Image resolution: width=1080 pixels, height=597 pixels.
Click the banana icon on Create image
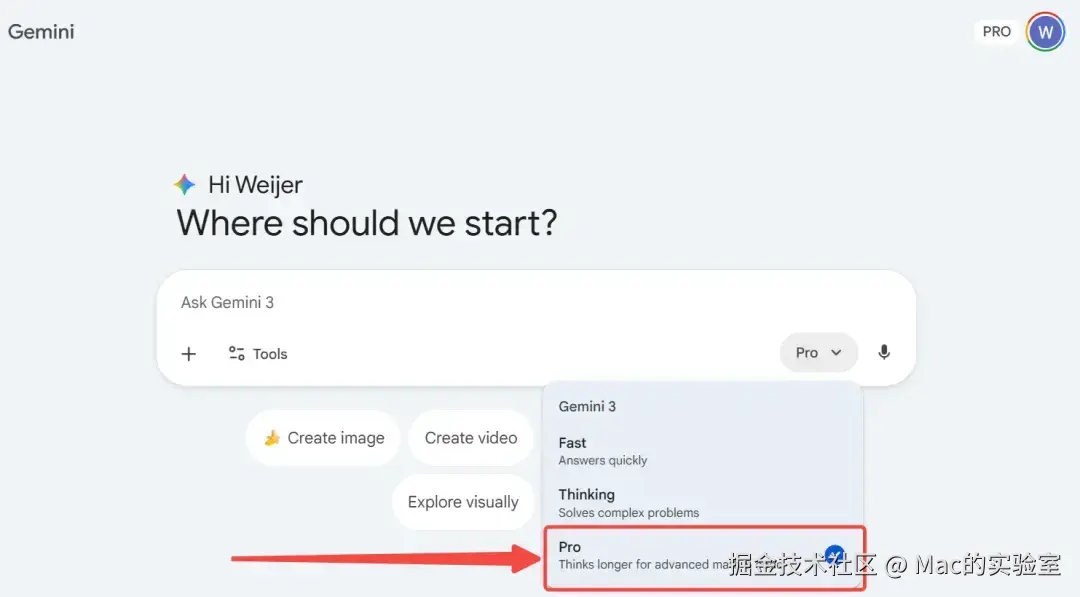coord(271,438)
